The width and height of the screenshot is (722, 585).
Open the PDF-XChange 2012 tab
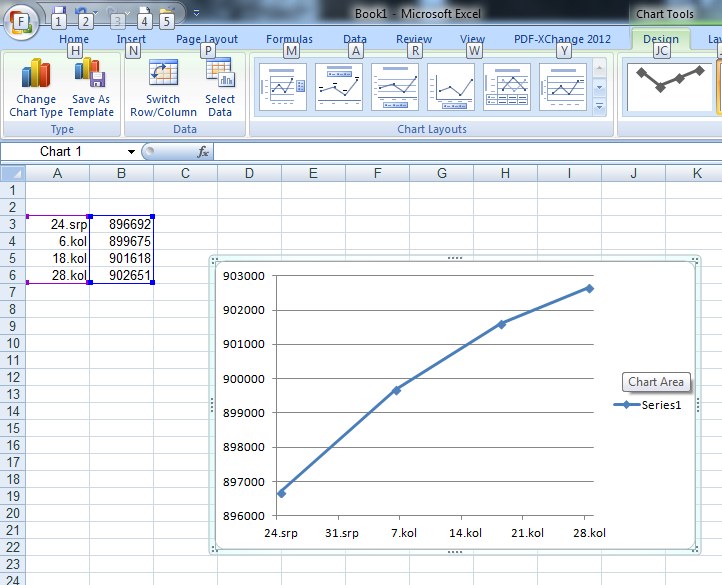coord(562,39)
